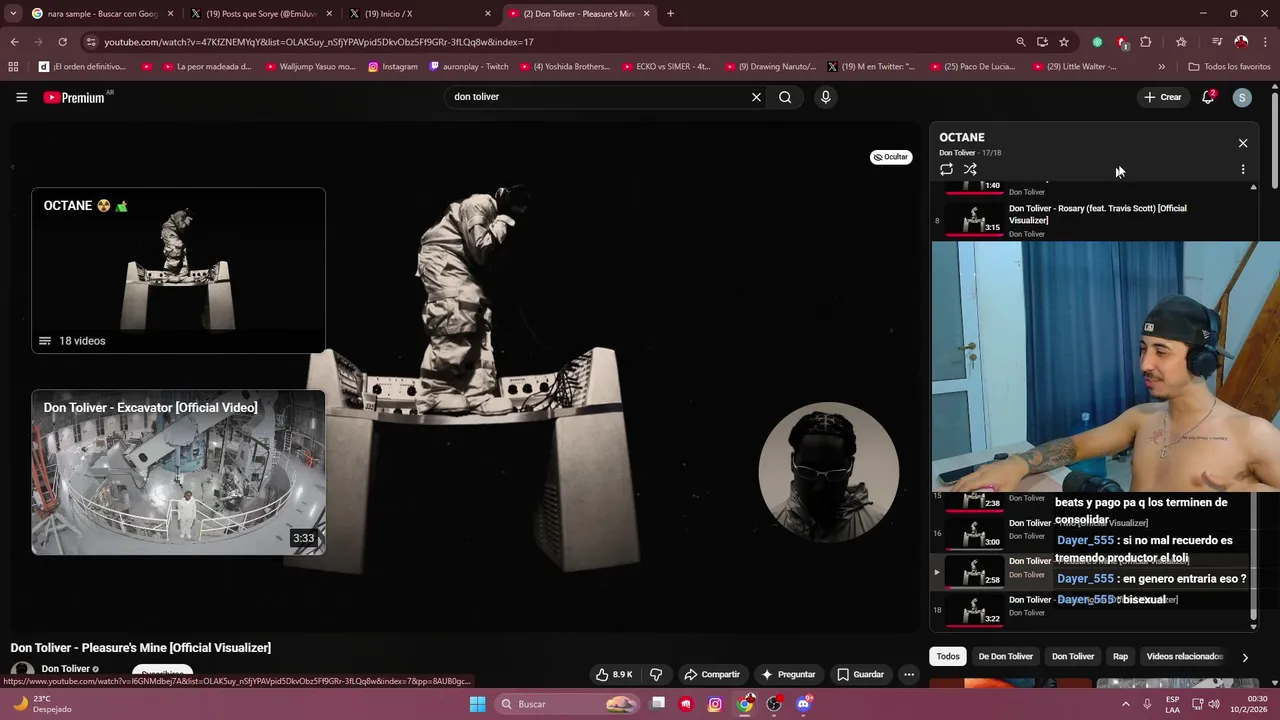Toggle playlist loop on OCTANE
The height and width of the screenshot is (720, 1280).
click(946, 169)
